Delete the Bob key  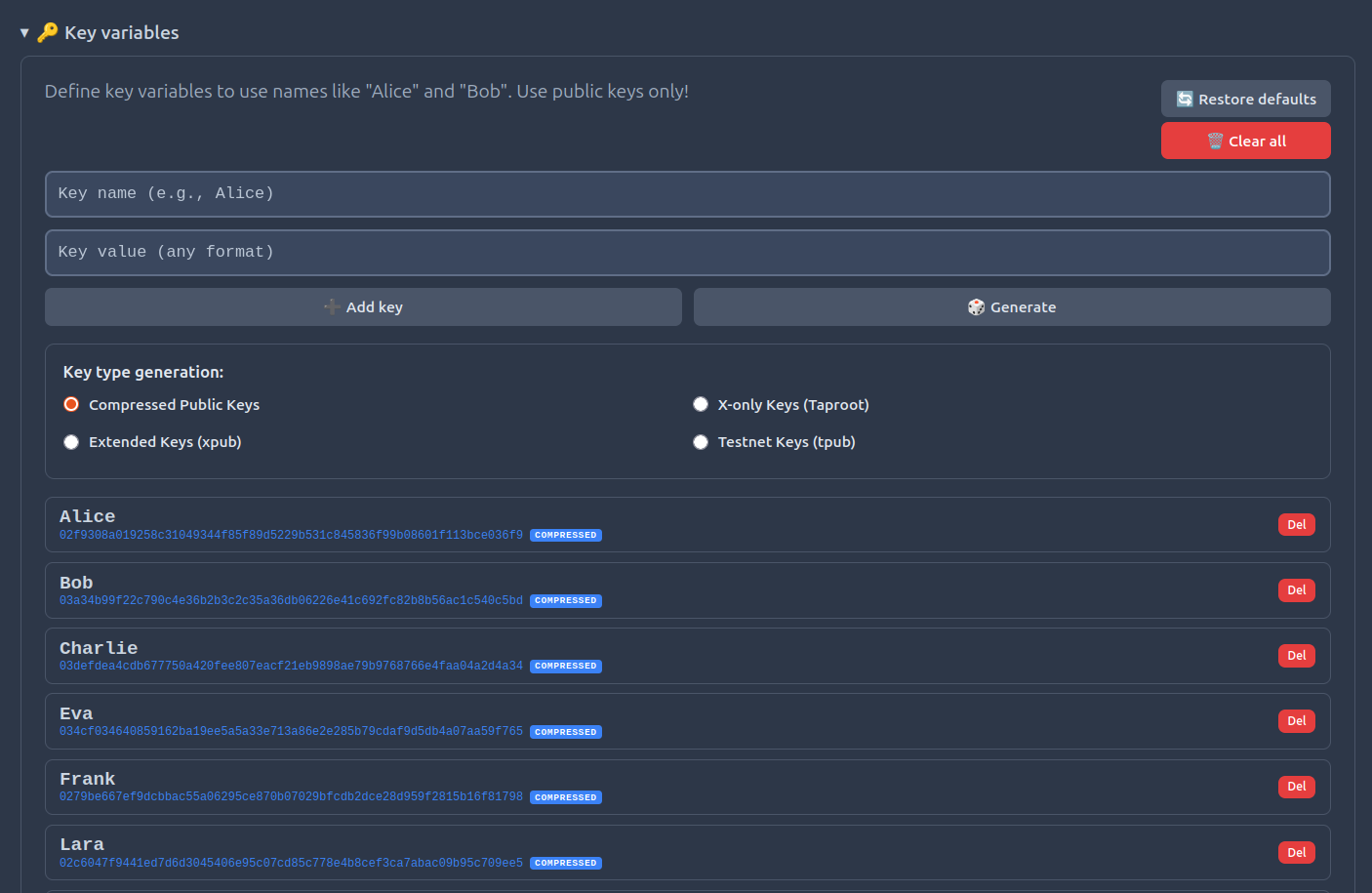point(1296,590)
